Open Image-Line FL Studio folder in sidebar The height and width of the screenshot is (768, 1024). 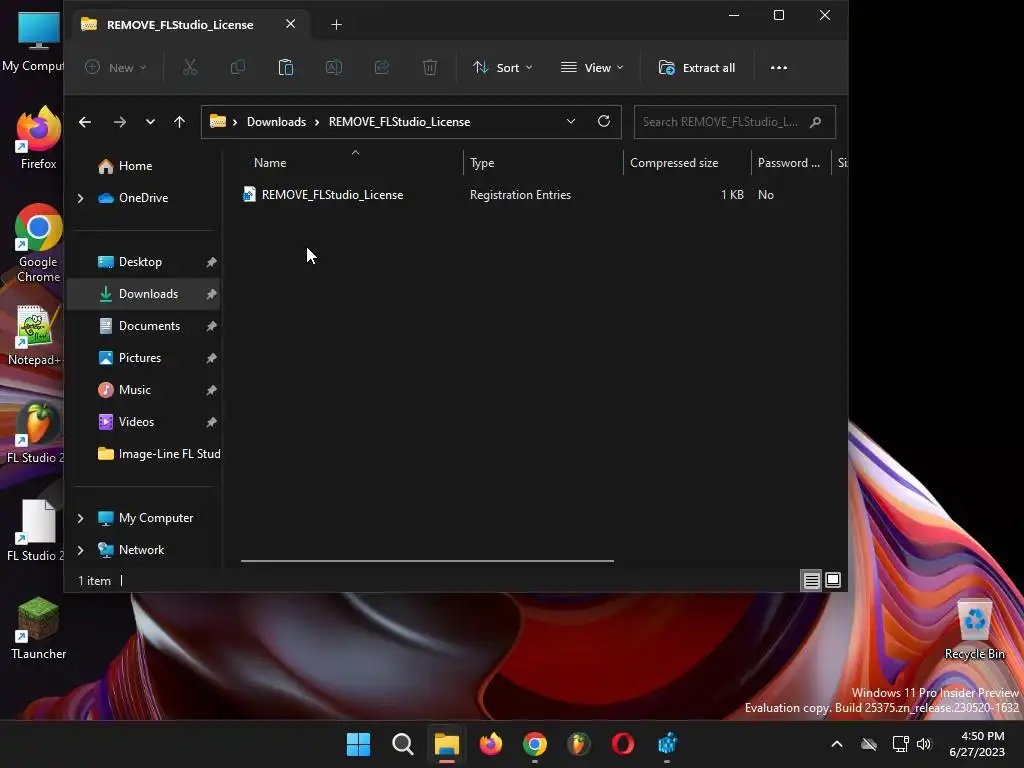pos(159,454)
